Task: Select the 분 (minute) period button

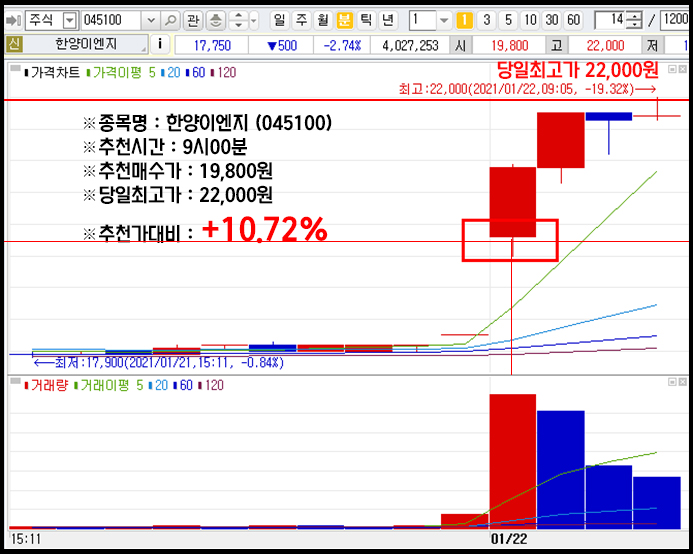Action: (344, 20)
